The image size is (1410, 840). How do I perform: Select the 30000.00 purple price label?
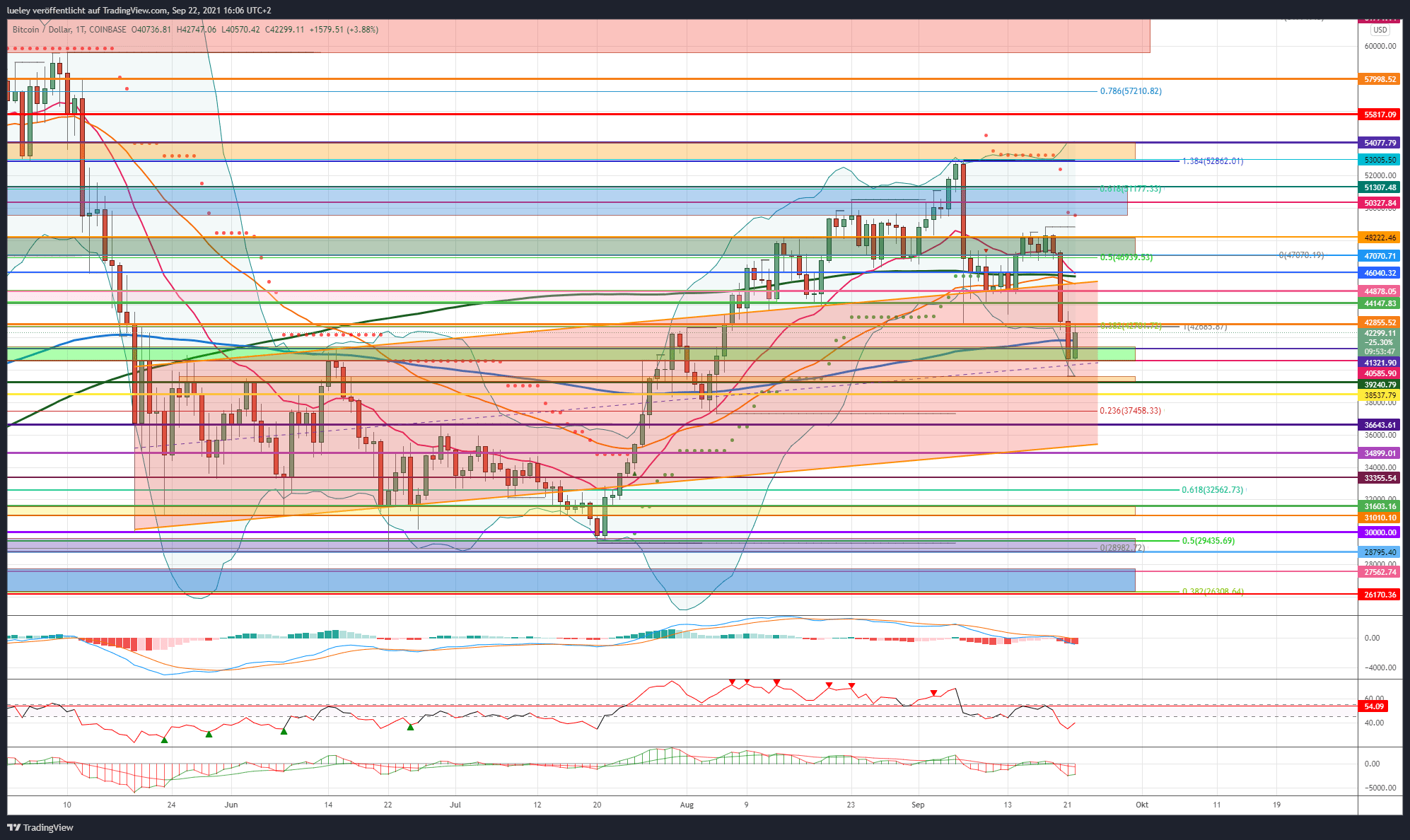click(x=1380, y=532)
